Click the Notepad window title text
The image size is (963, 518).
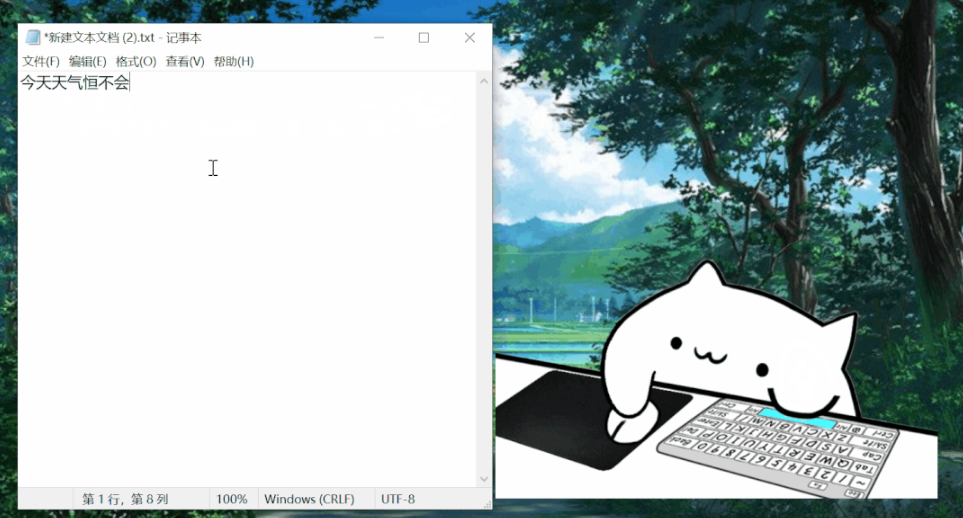point(122,38)
